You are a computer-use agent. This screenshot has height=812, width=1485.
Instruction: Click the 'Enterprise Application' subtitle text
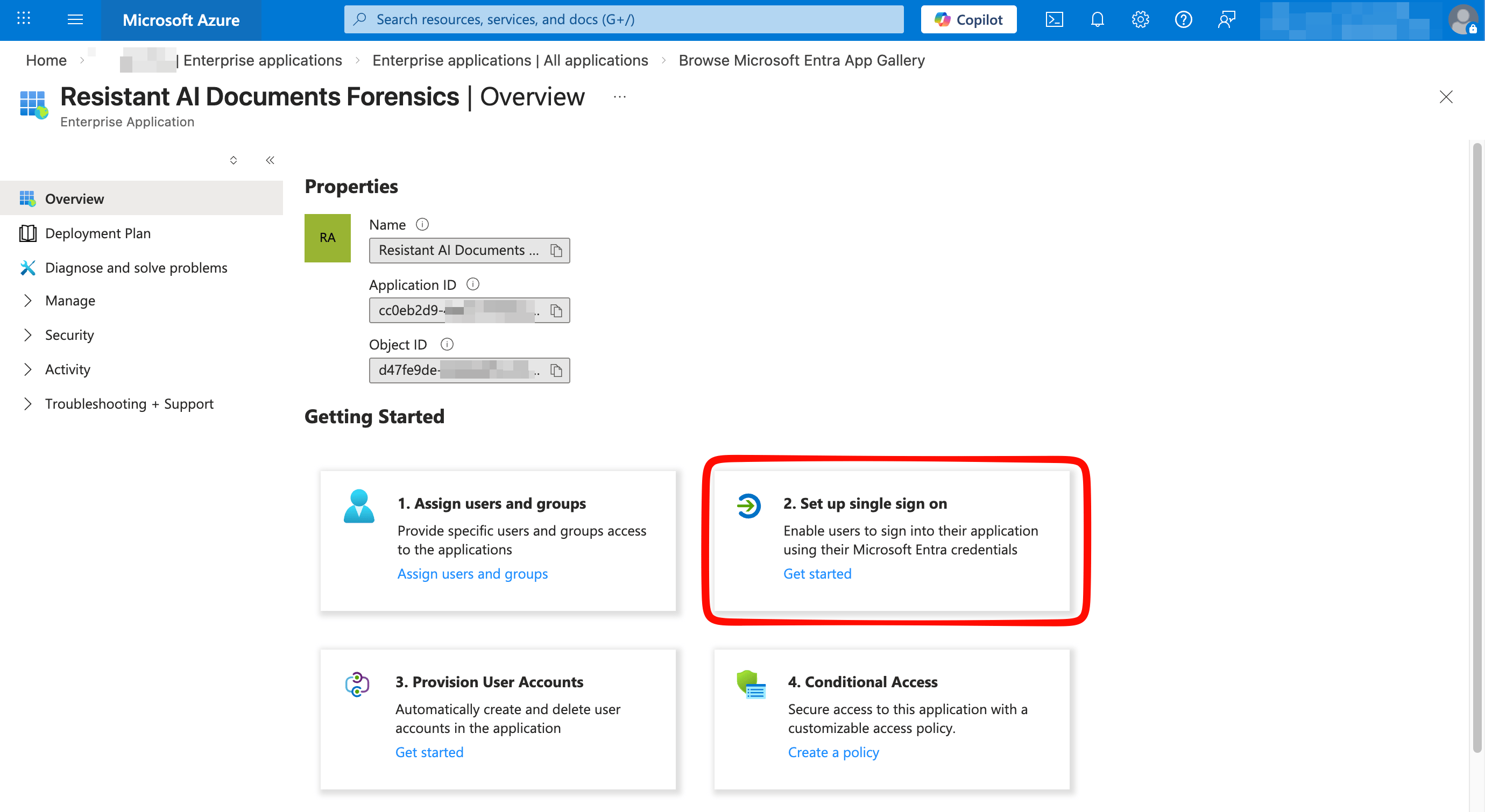128,122
